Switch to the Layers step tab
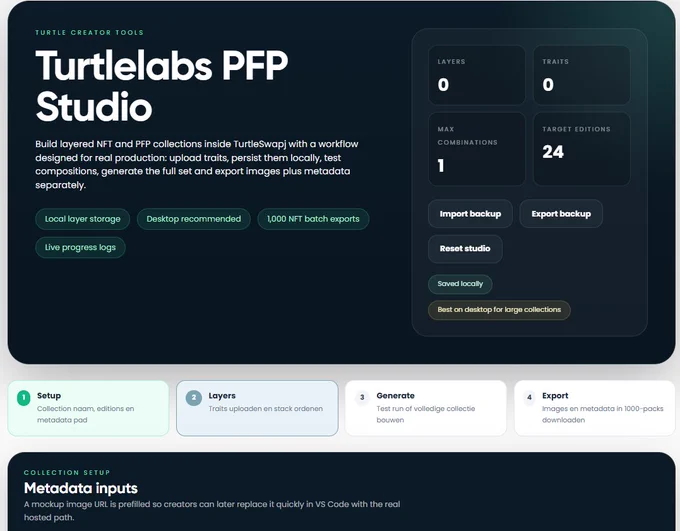680x531 pixels. [x=257, y=408]
